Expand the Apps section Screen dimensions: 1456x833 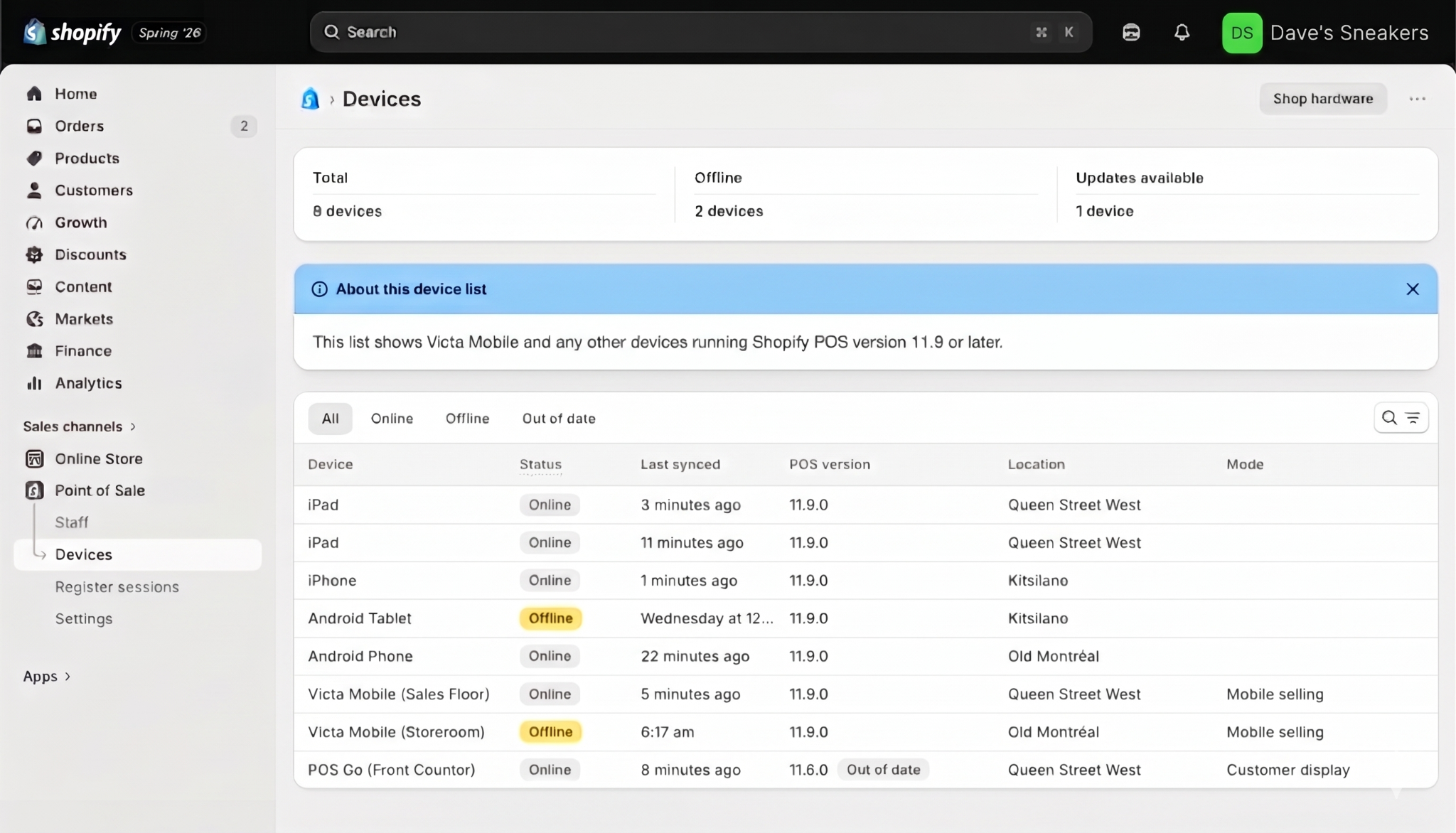click(x=47, y=676)
